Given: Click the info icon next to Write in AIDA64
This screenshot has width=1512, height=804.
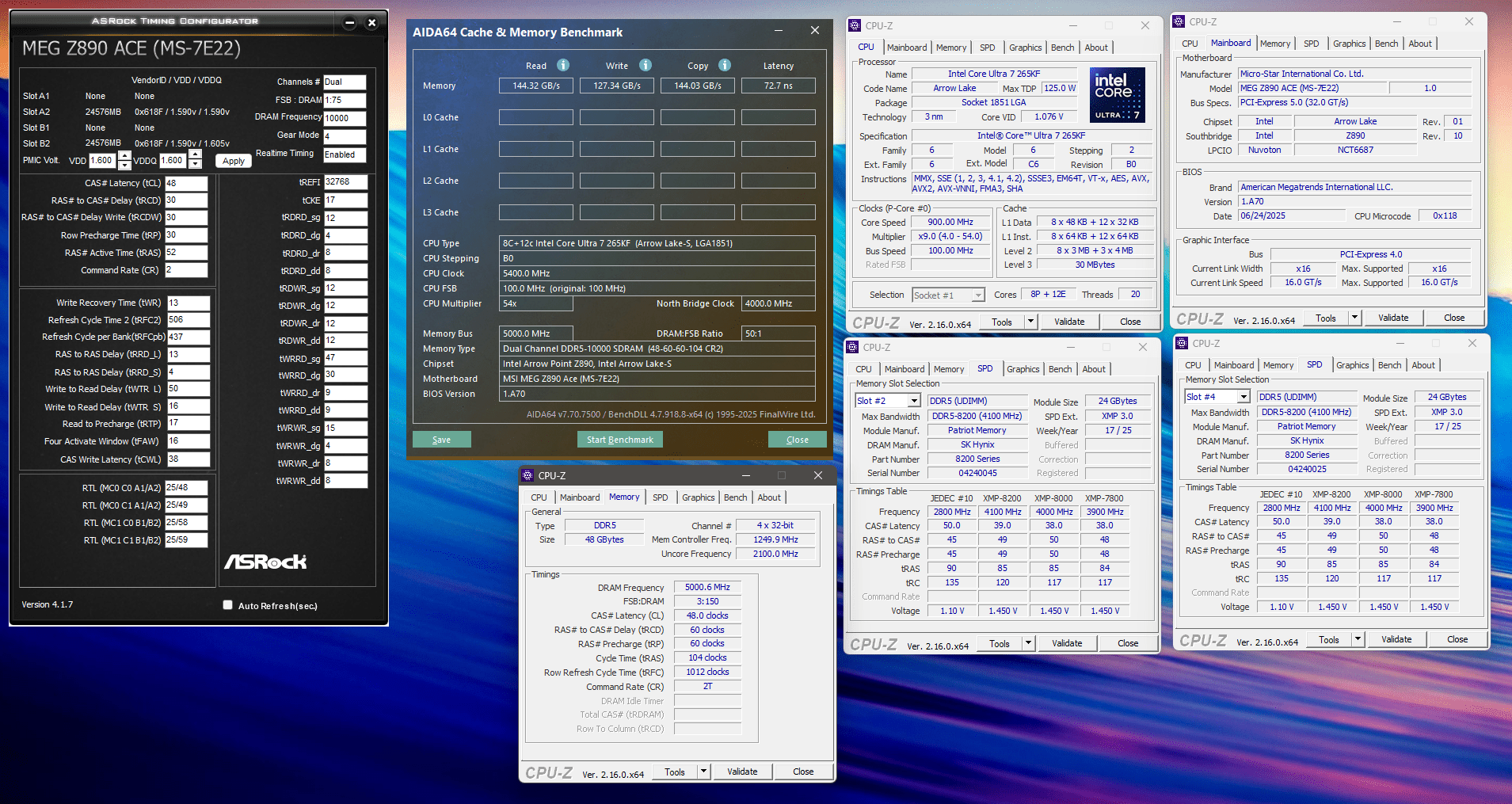Looking at the screenshot, I should click(x=646, y=65).
